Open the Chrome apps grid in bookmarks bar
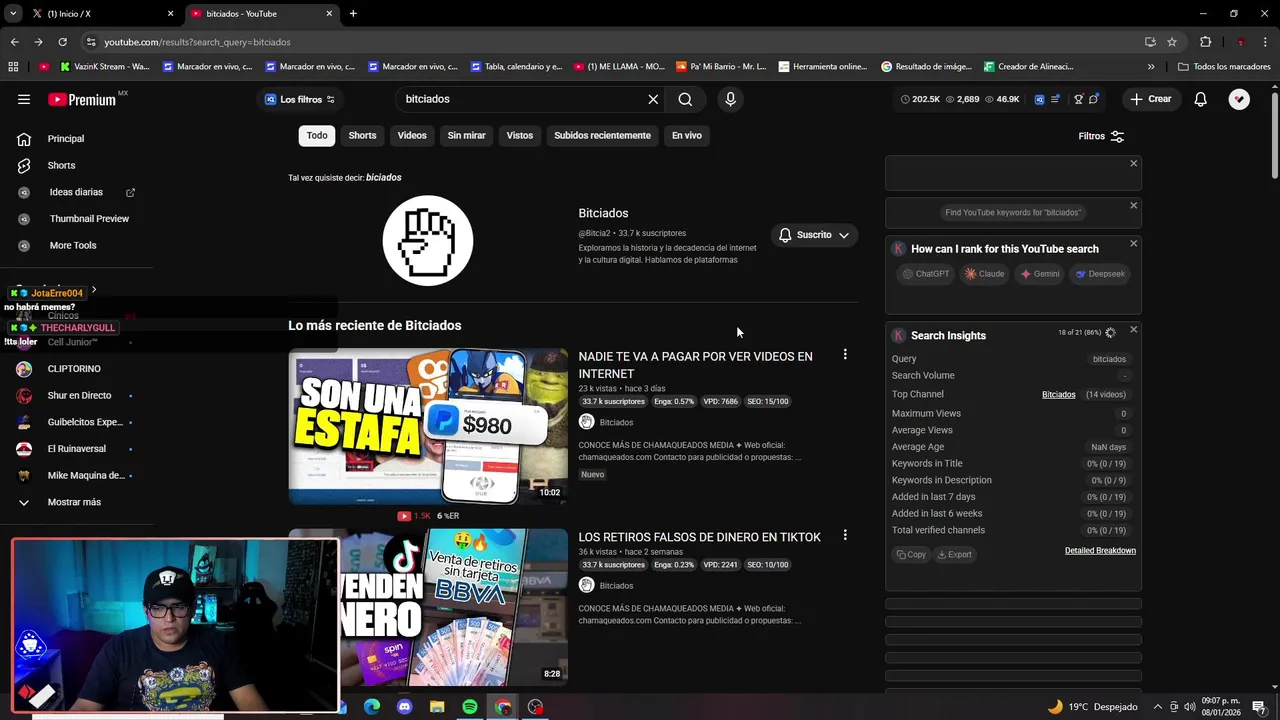1280x720 pixels. pos(13,67)
